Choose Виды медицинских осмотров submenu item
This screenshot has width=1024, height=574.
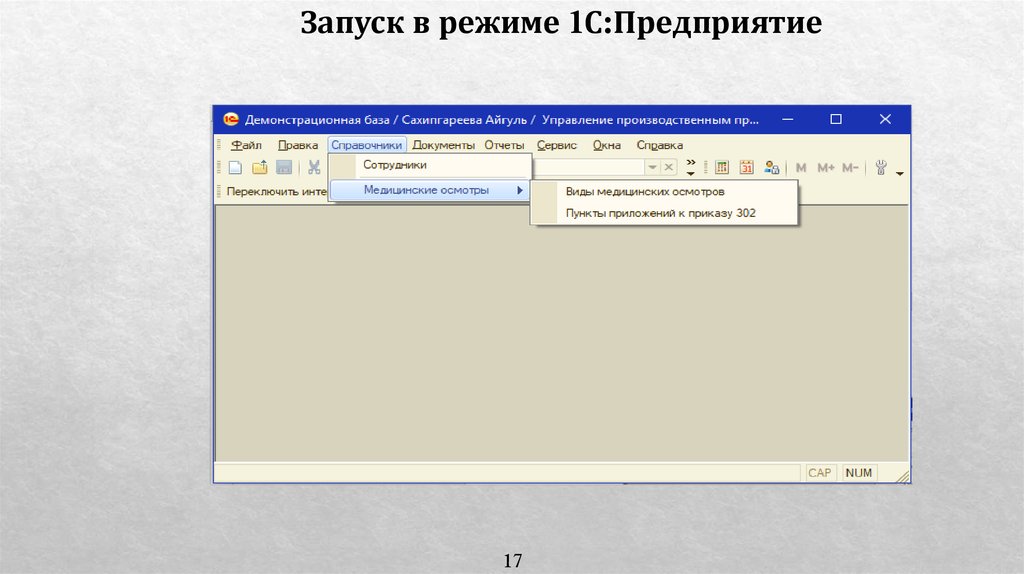[645, 192]
